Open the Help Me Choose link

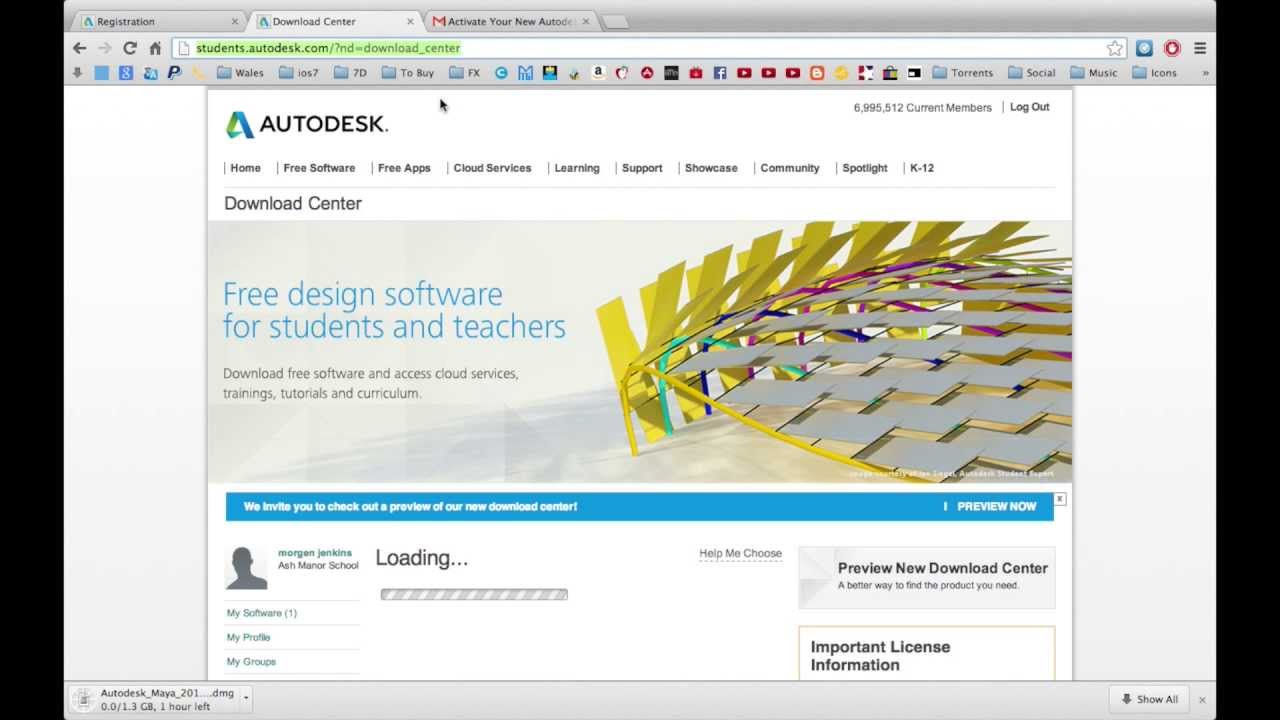pyautogui.click(x=740, y=553)
